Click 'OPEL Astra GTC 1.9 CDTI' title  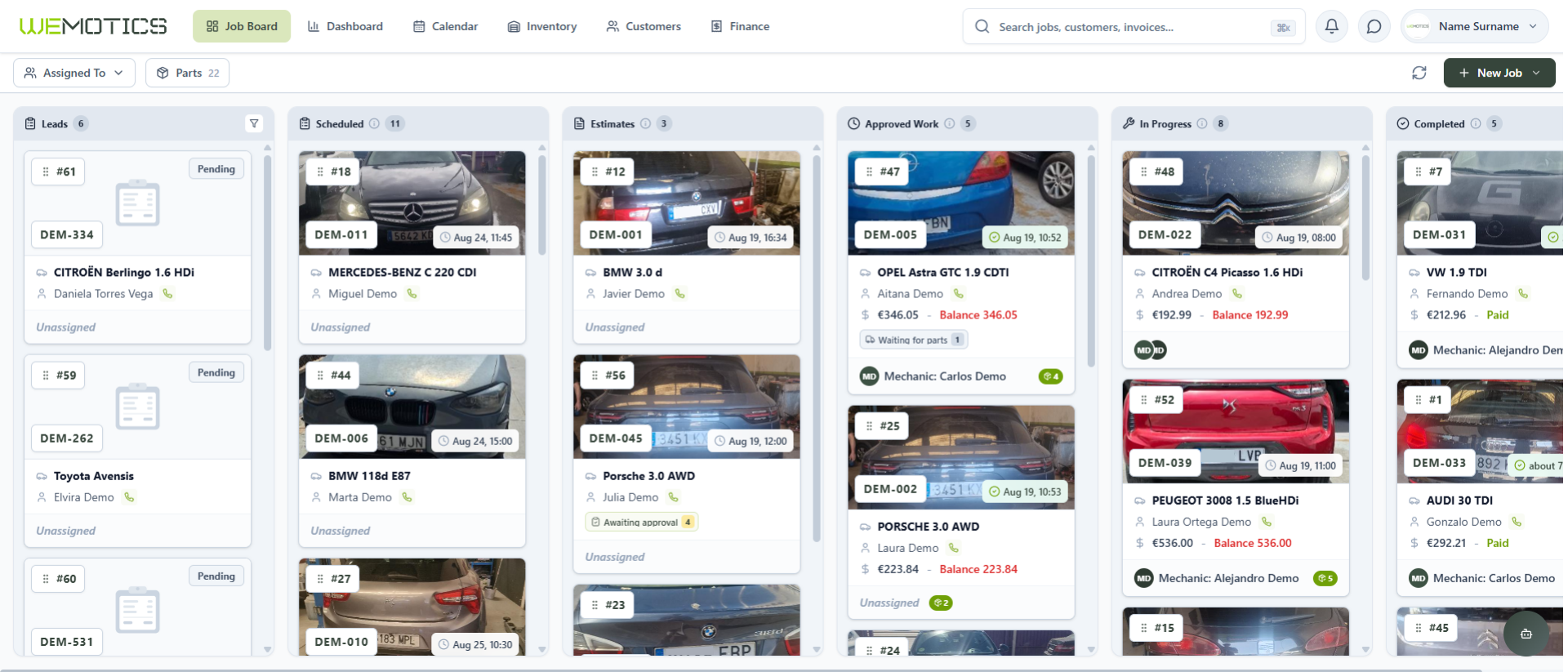coord(942,272)
